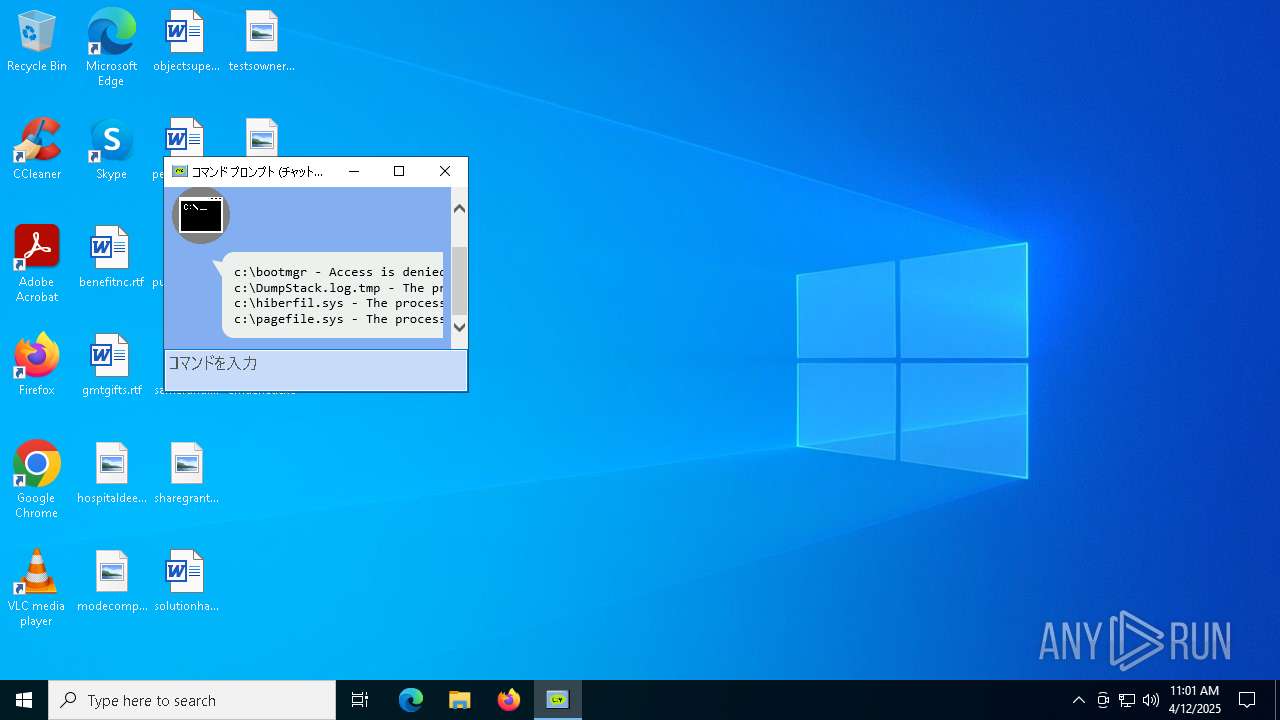1280x720 pixels.
Task: Maximize the コマンドプロンプト chat window
Action: (x=399, y=171)
